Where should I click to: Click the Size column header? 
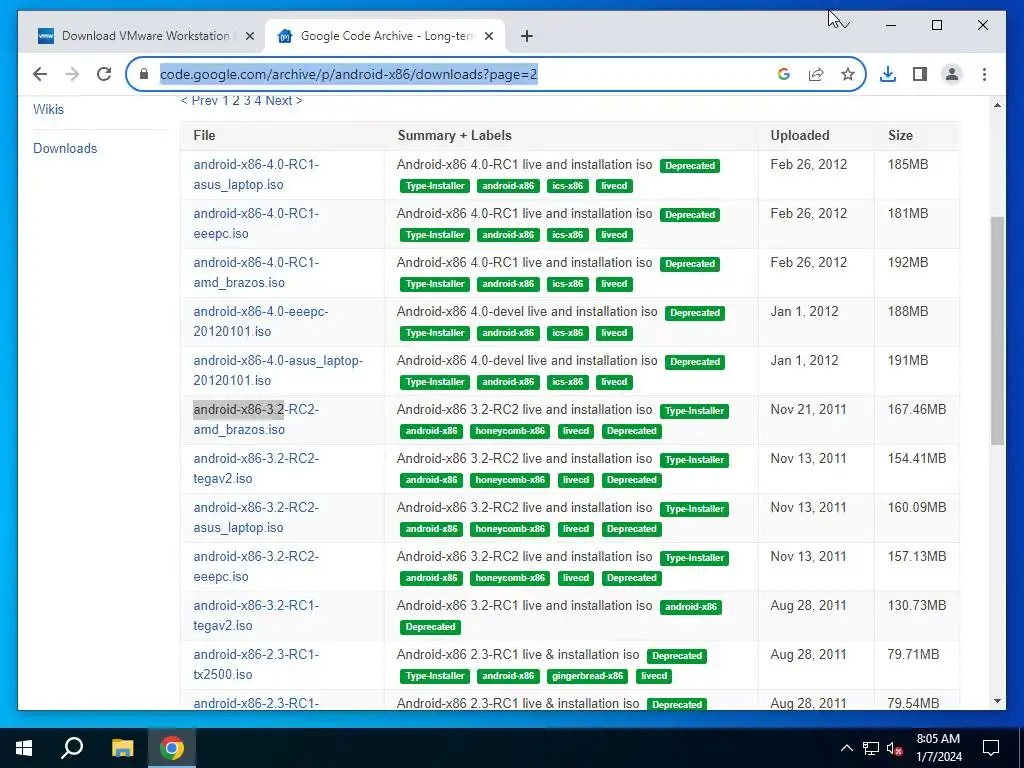(x=900, y=135)
